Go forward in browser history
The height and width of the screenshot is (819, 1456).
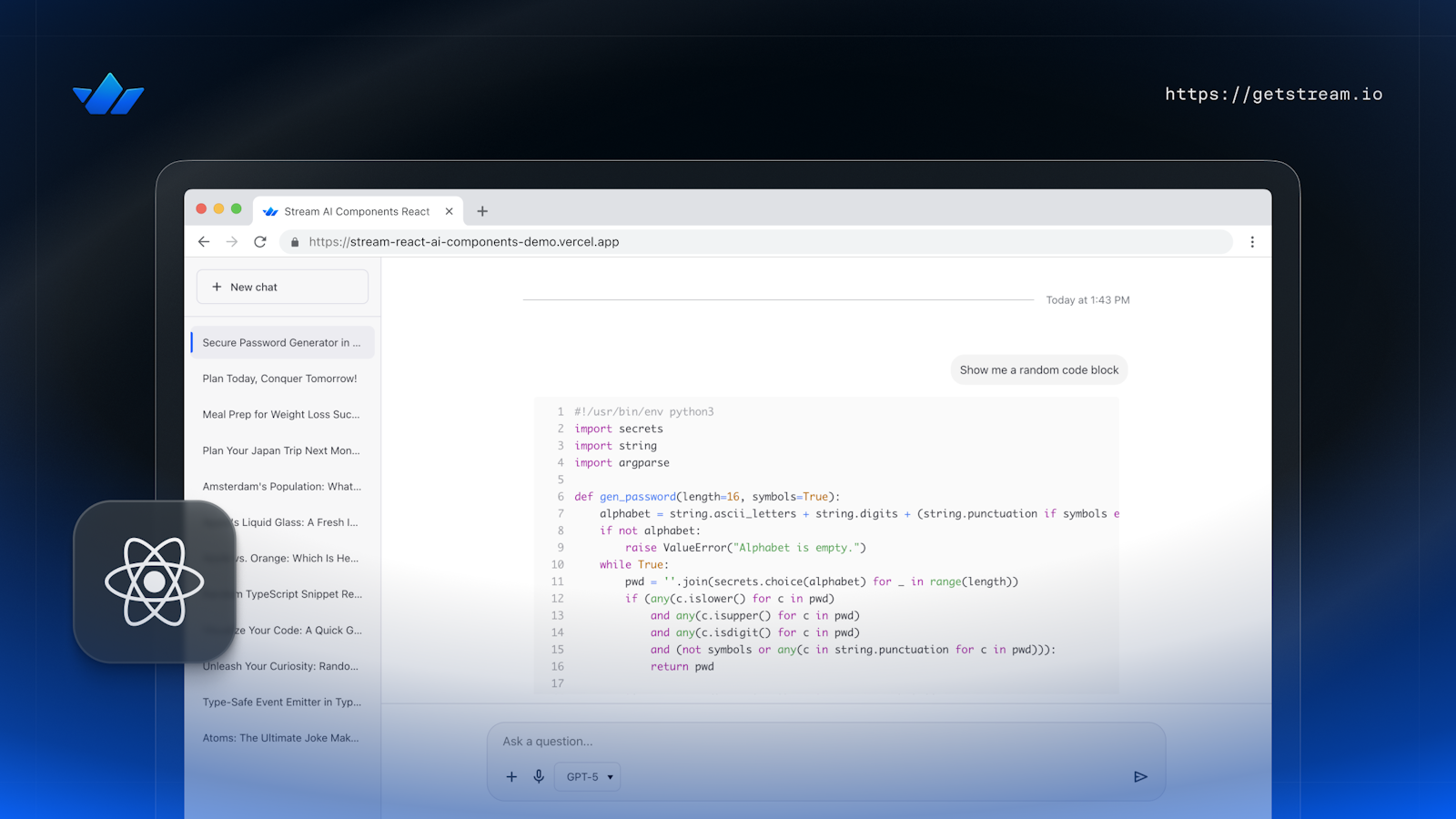232,241
